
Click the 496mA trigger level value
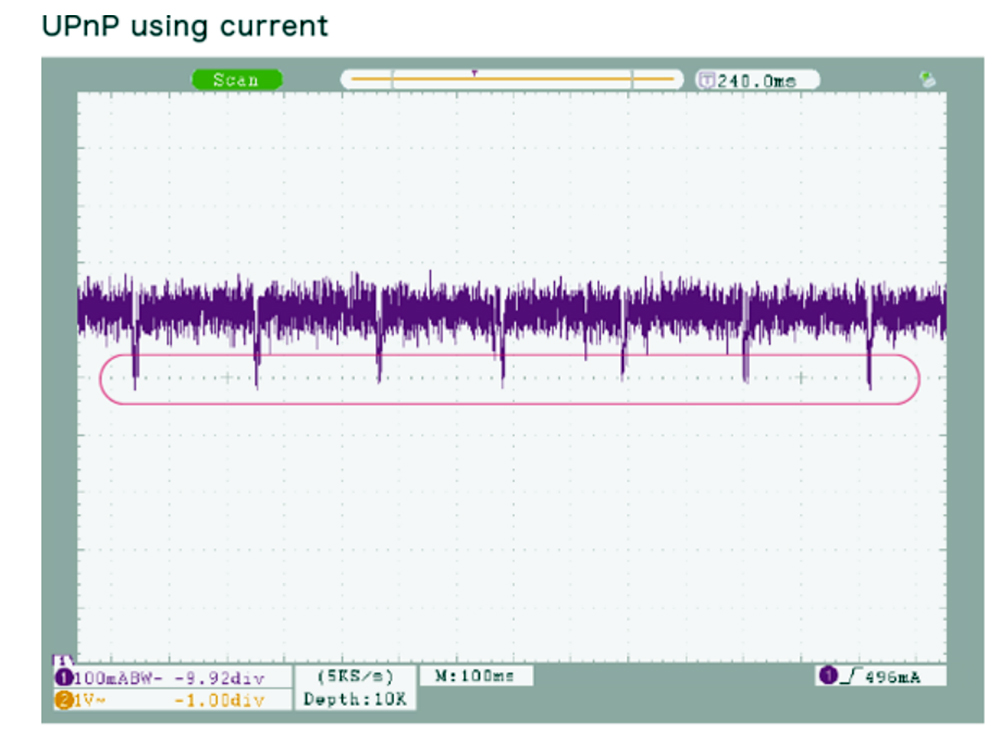tap(895, 677)
